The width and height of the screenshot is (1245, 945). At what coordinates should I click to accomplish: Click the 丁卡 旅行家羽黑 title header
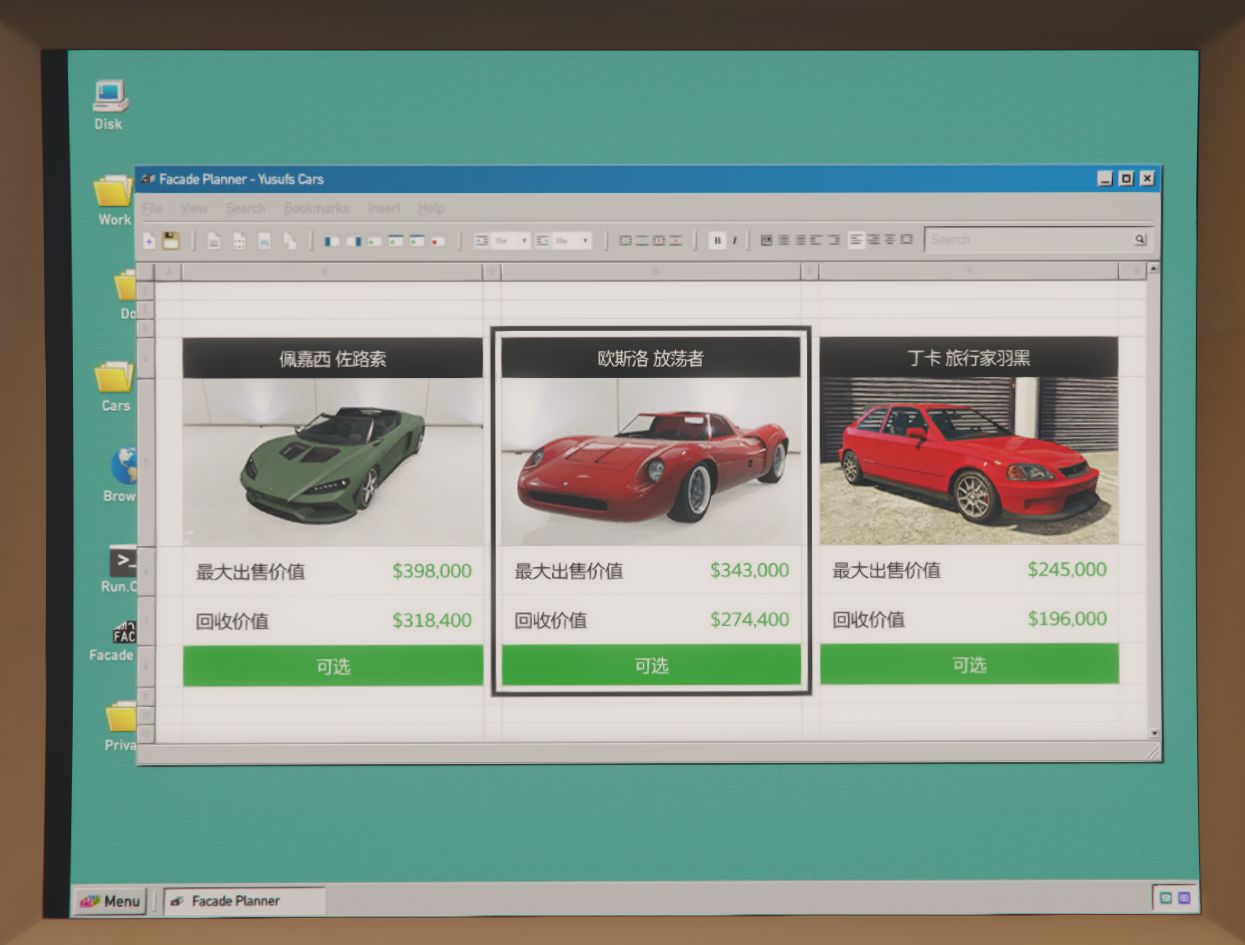click(969, 357)
